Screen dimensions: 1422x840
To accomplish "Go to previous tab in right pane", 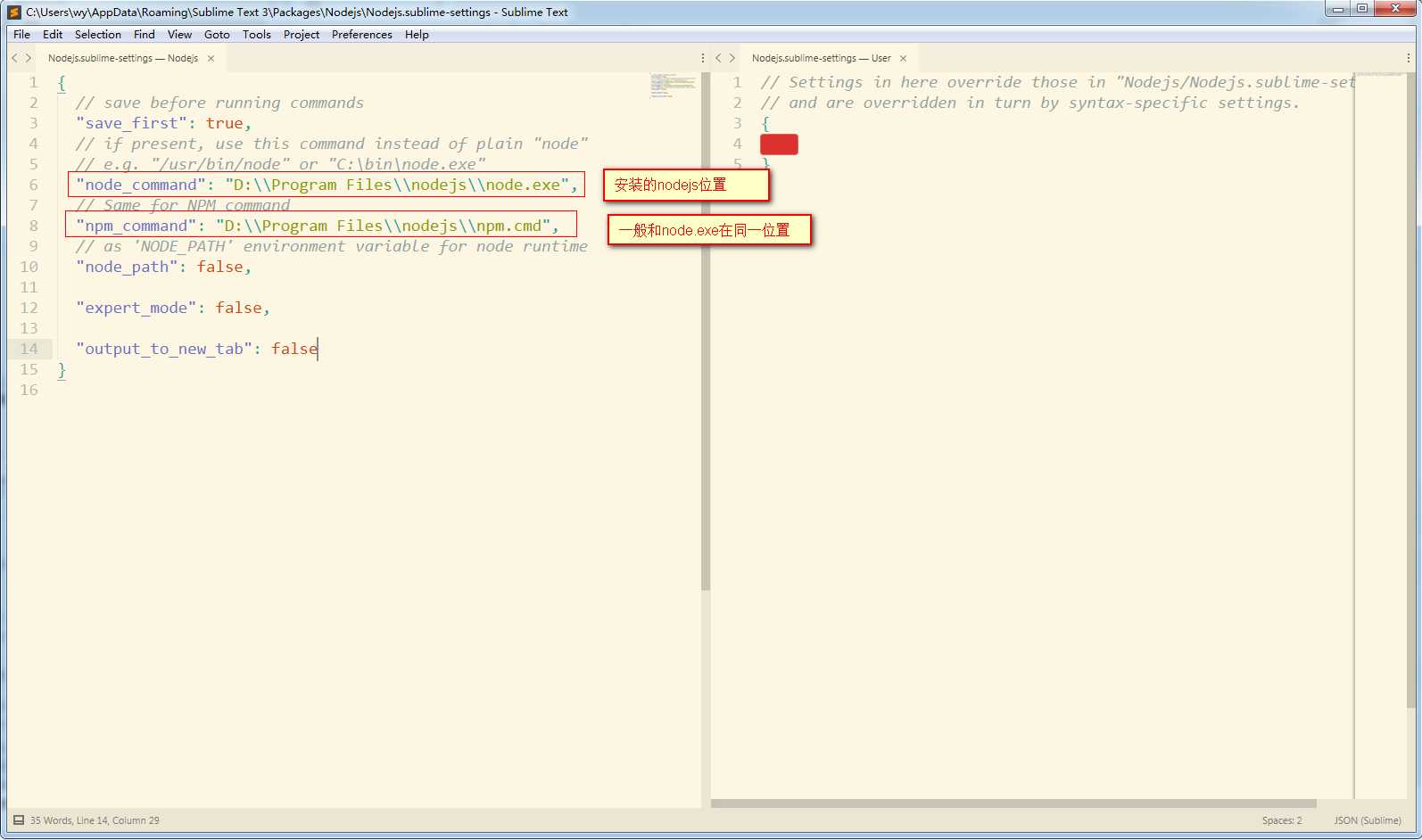I will [718, 58].
